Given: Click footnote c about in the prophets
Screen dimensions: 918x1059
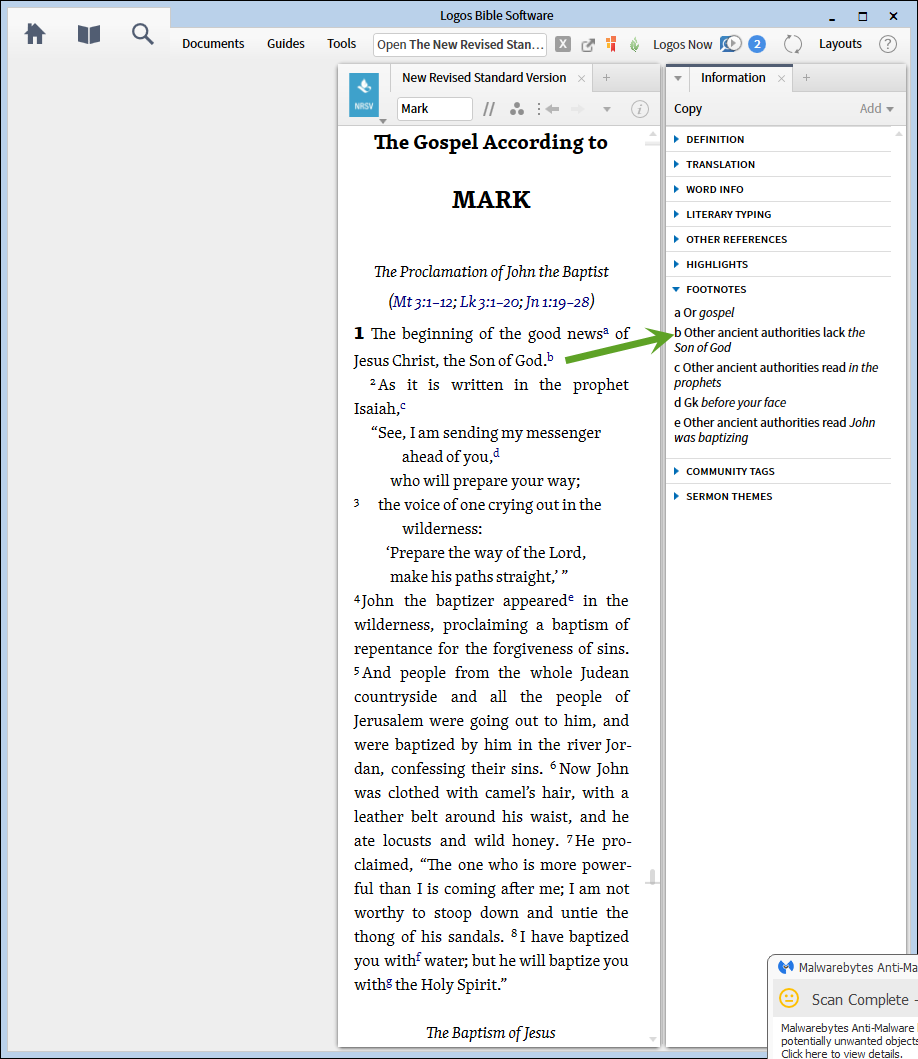Looking at the screenshot, I should tap(775, 375).
